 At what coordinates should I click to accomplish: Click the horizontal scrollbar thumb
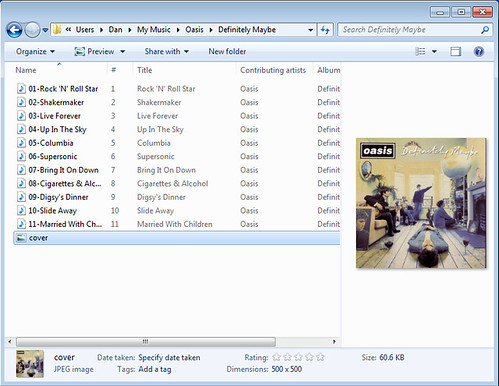pyautogui.click(x=146, y=341)
